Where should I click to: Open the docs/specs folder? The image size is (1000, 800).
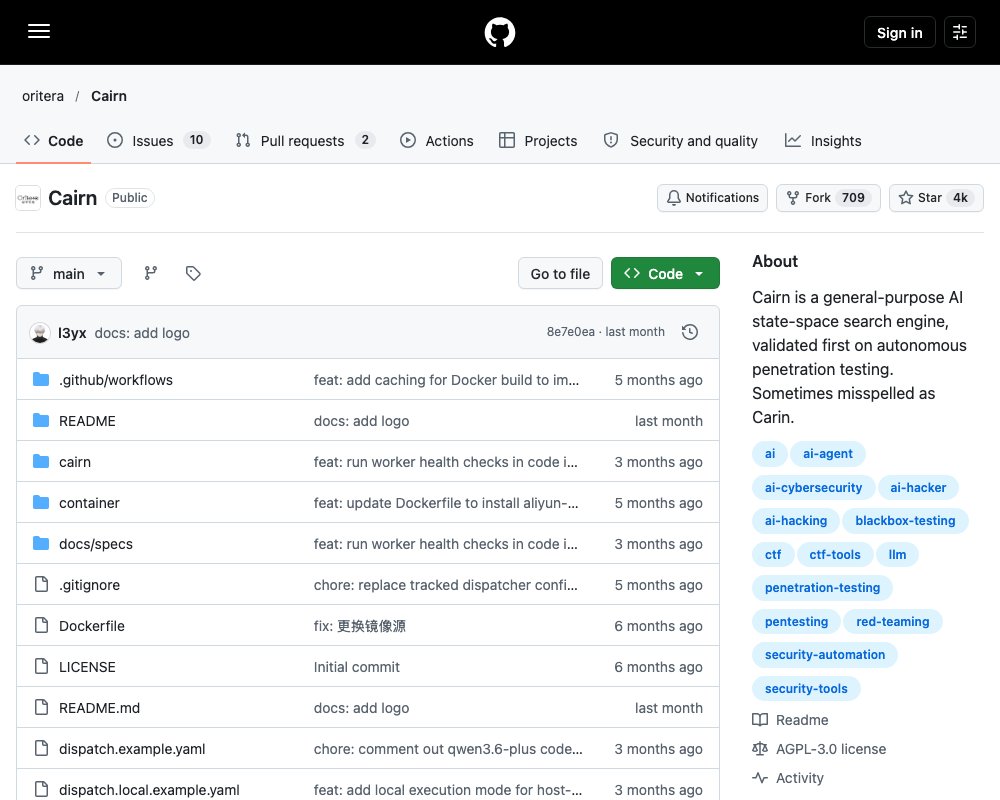pos(96,544)
